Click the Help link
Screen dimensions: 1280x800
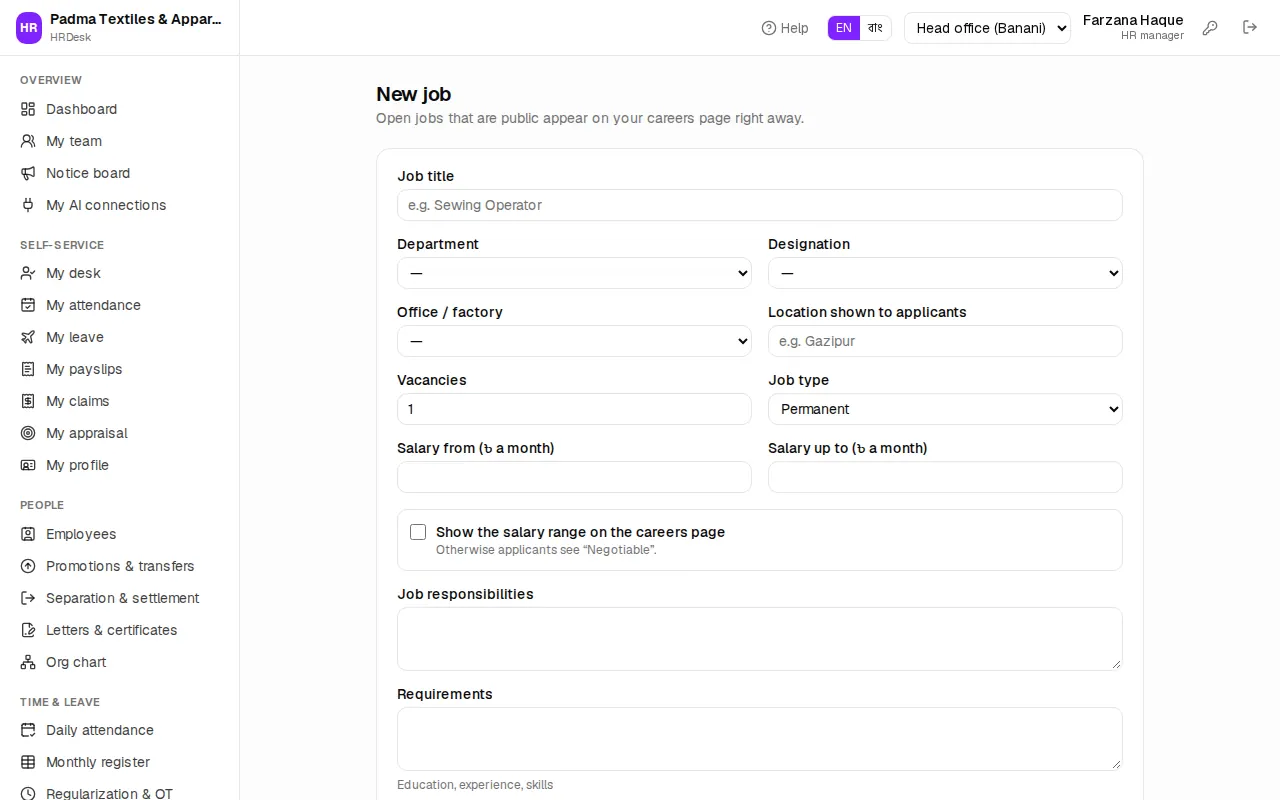(785, 28)
